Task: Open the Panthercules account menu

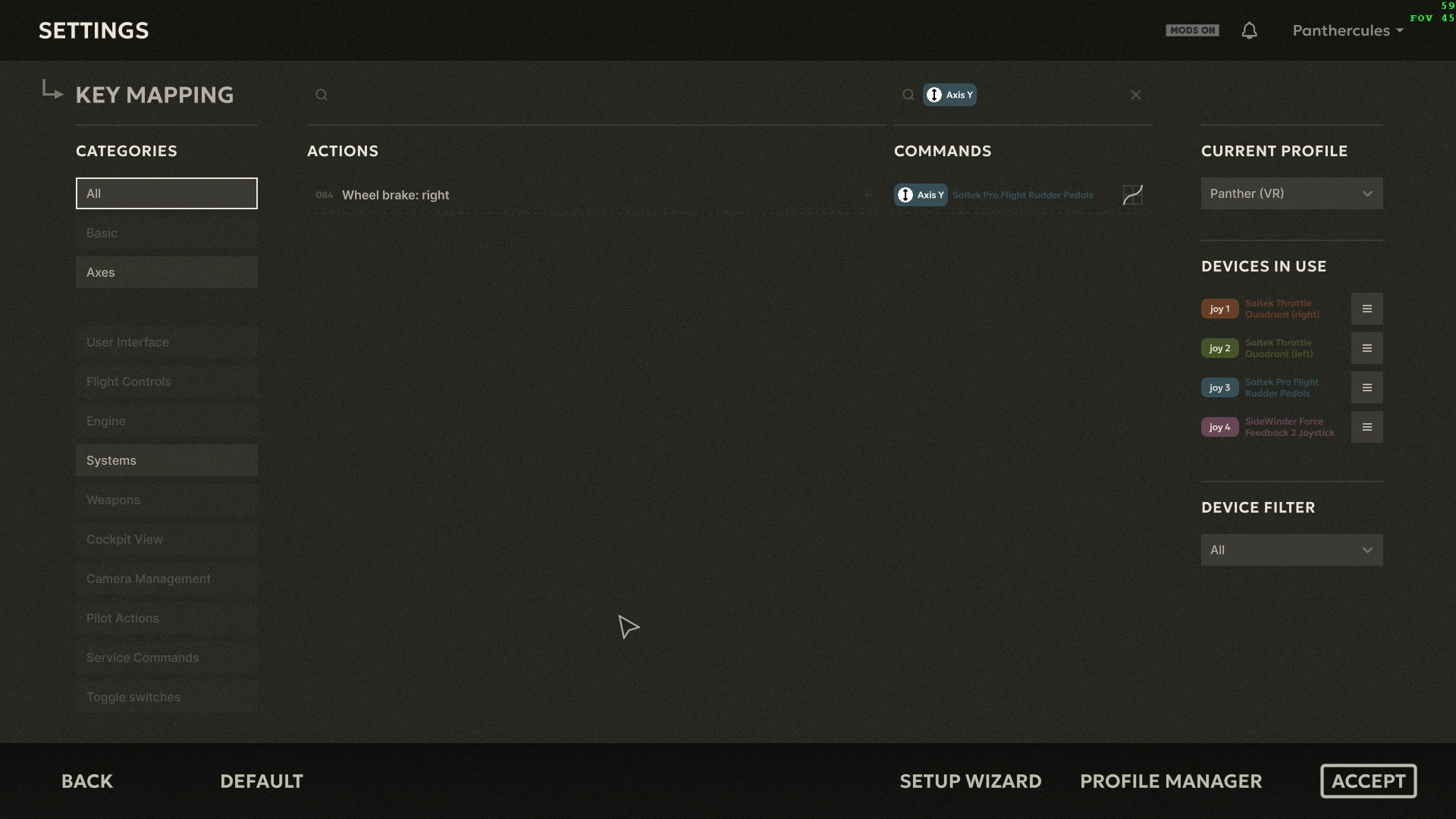Action: click(x=1348, y=30)
